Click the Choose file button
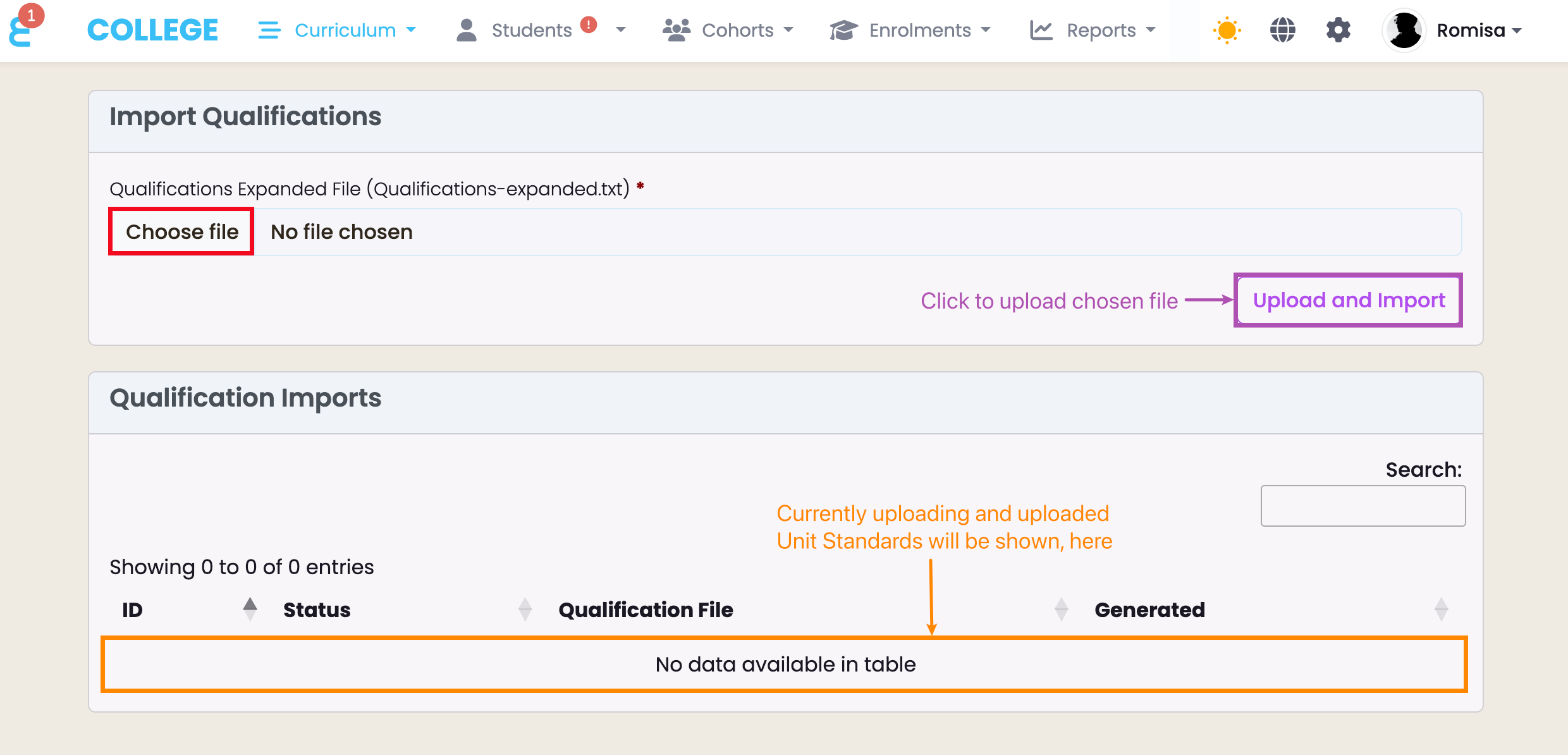The height and width of the screenshot is (755, 1568). pos(182,232)
